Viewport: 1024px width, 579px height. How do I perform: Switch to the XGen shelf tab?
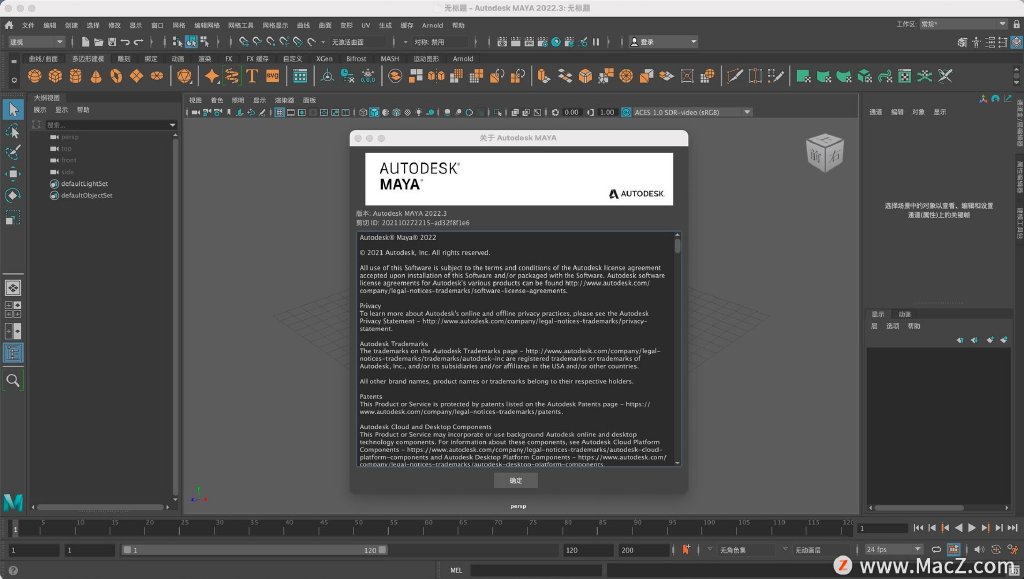[x=325, y=59]
